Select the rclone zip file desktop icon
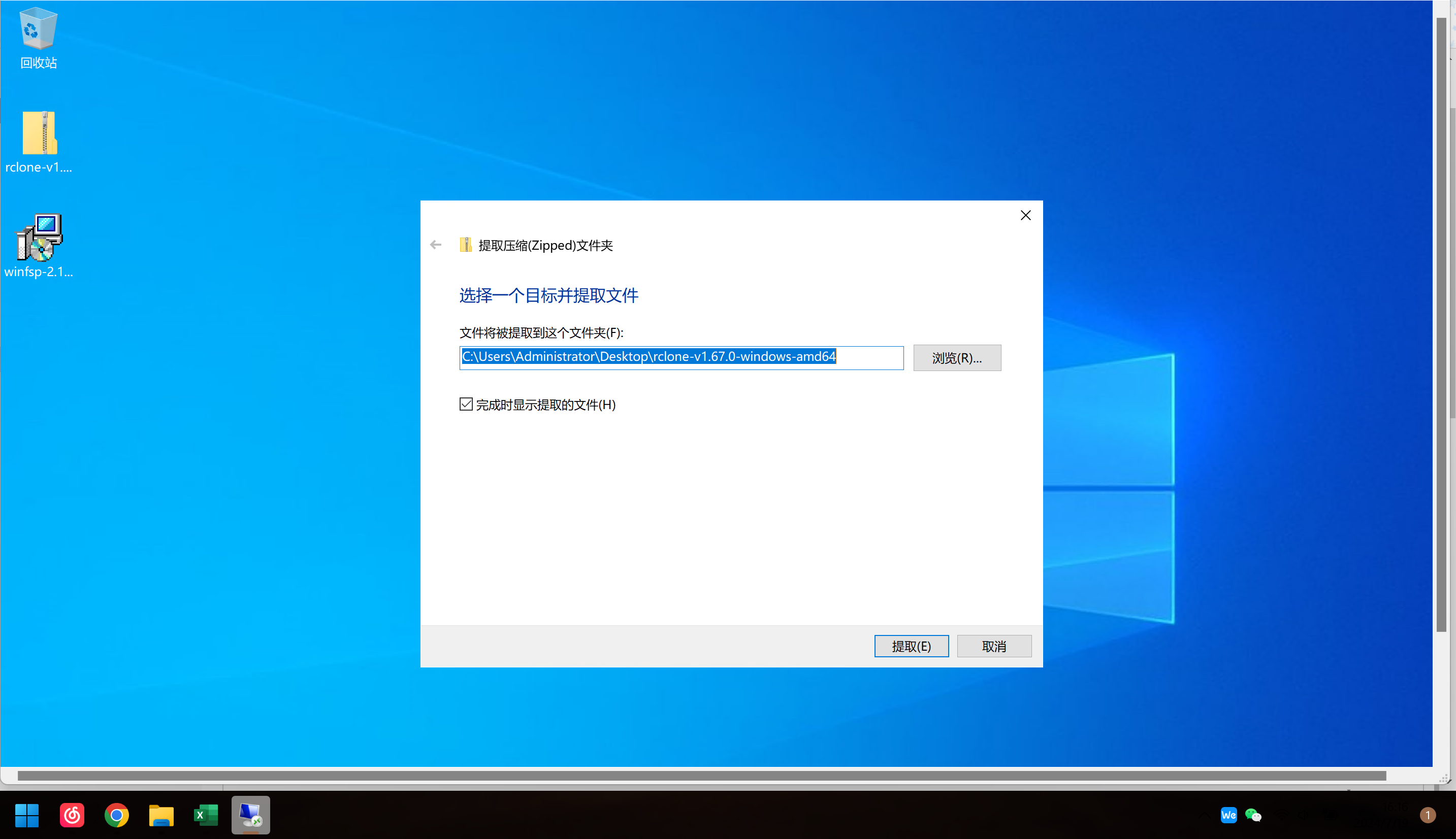 tap(39, 142)
